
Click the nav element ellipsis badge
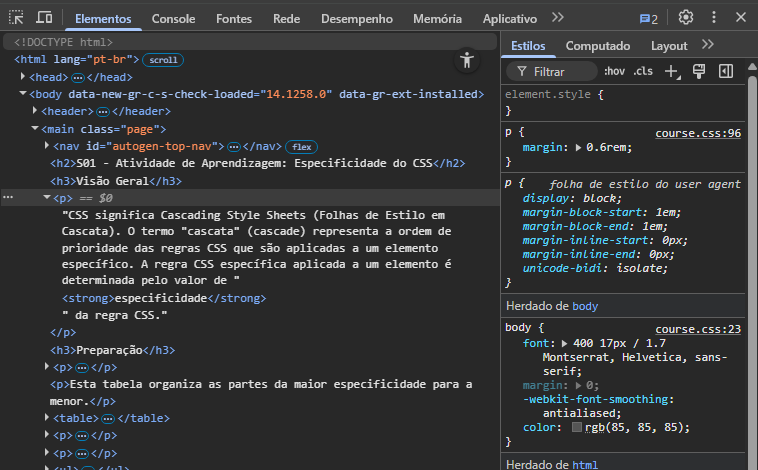(234, 147)
